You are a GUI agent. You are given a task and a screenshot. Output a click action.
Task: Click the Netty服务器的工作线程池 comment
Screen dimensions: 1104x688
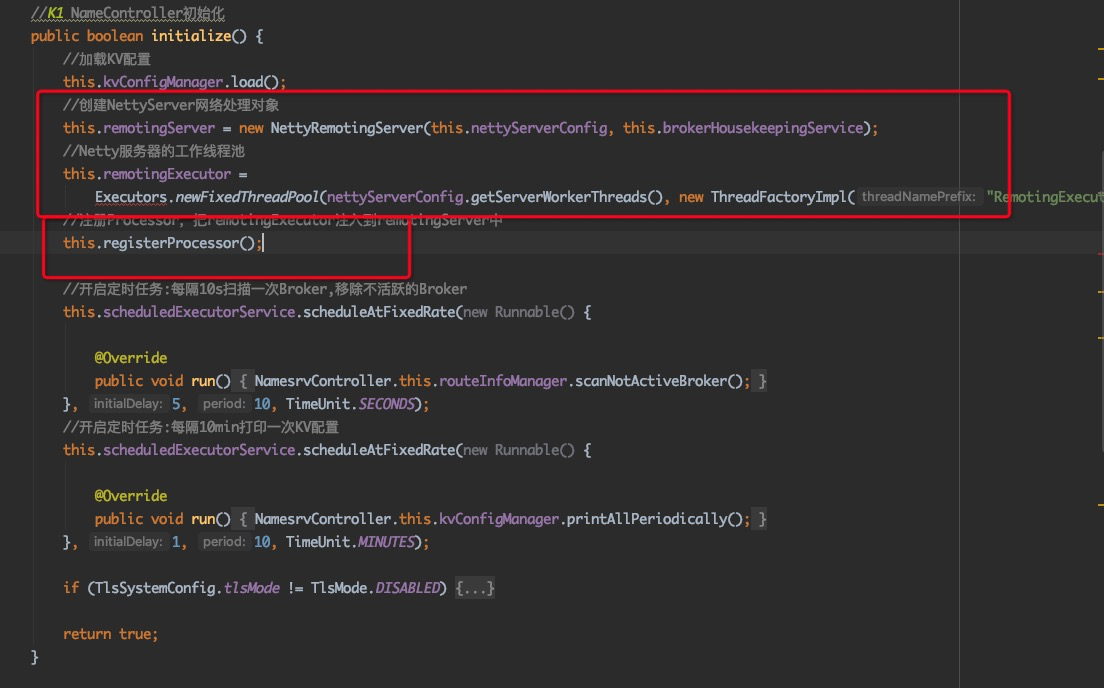click(x=153, y=151)
